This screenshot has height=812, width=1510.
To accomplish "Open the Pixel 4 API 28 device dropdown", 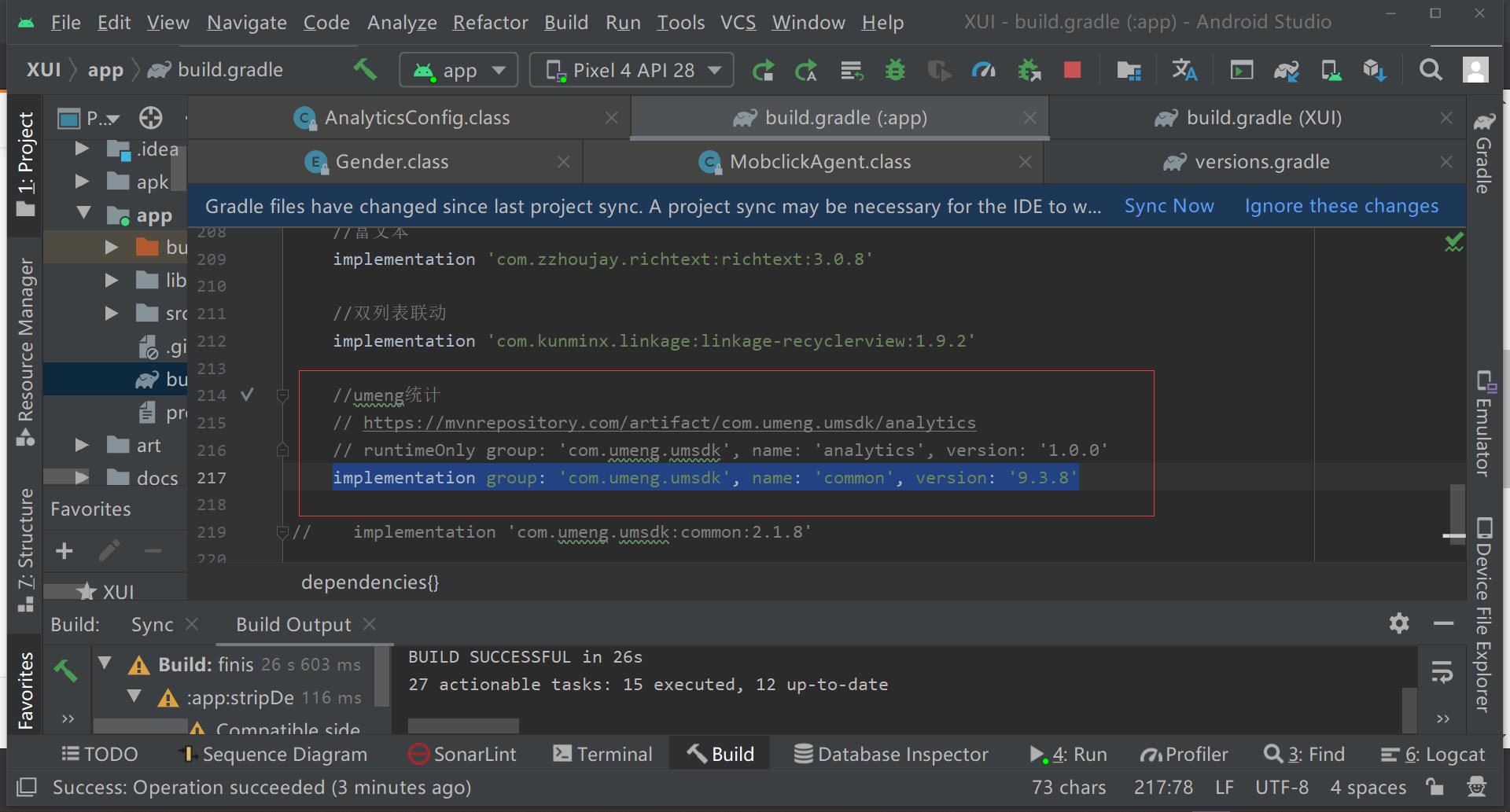I will point(632,71).
